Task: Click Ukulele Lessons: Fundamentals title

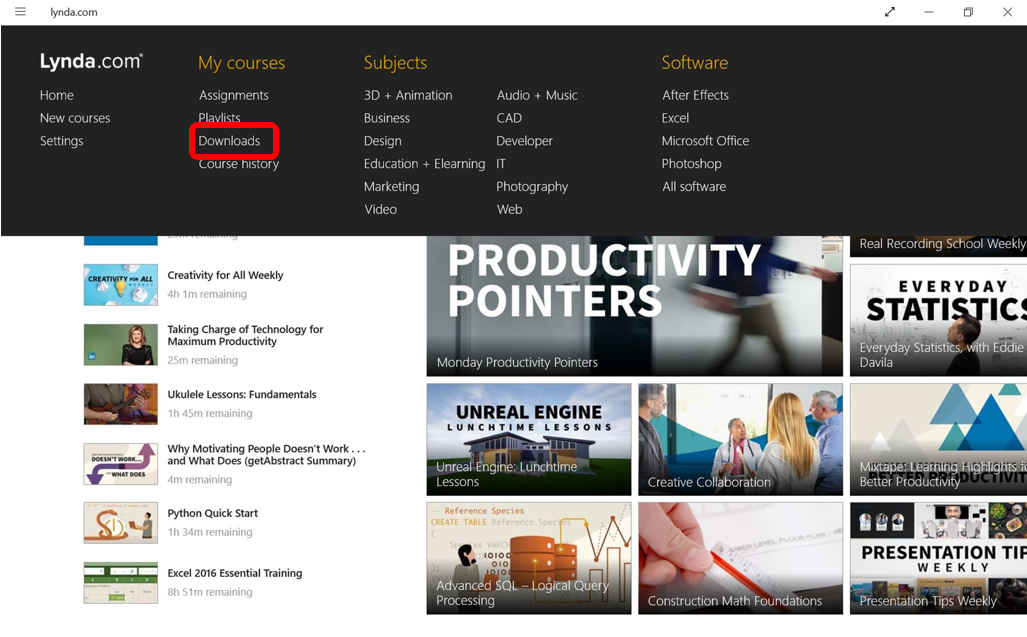Action: [x=242, y=394]
